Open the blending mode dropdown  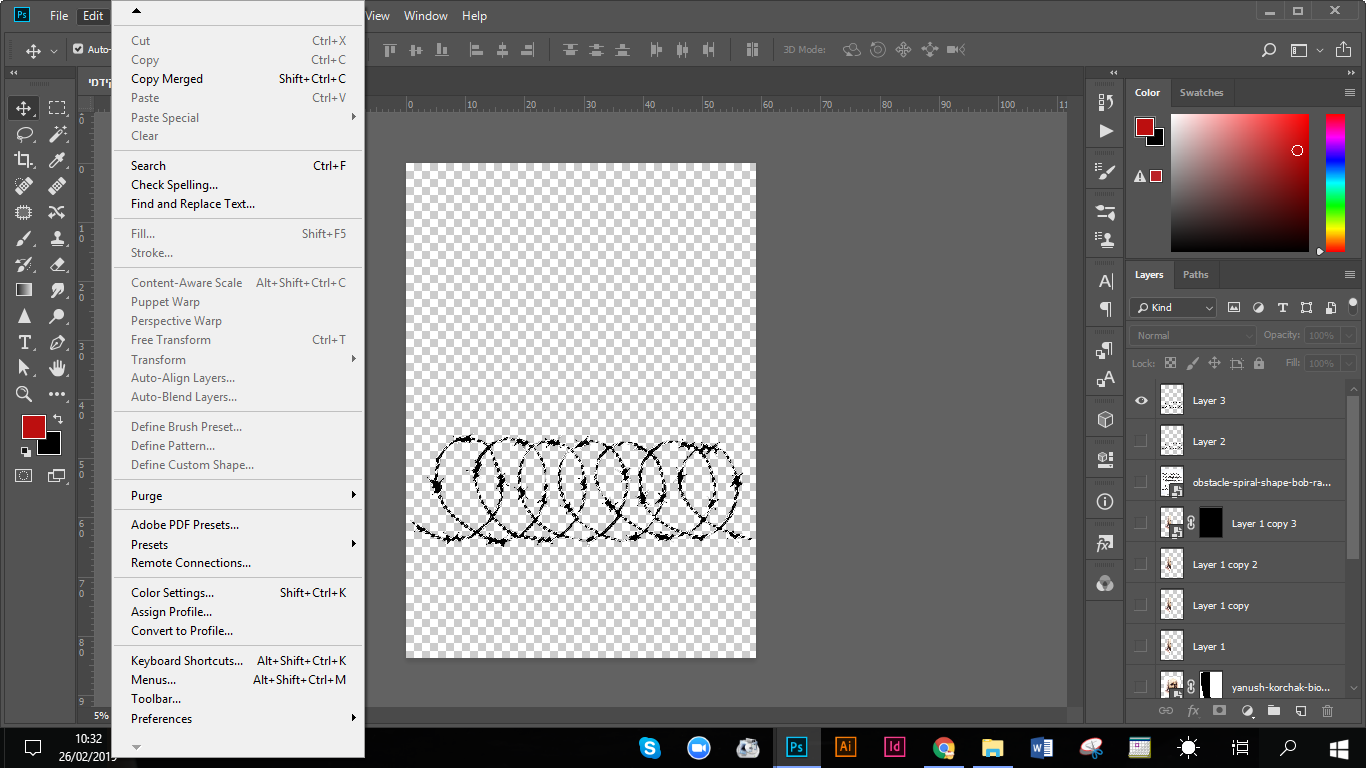pos(1192,335)
